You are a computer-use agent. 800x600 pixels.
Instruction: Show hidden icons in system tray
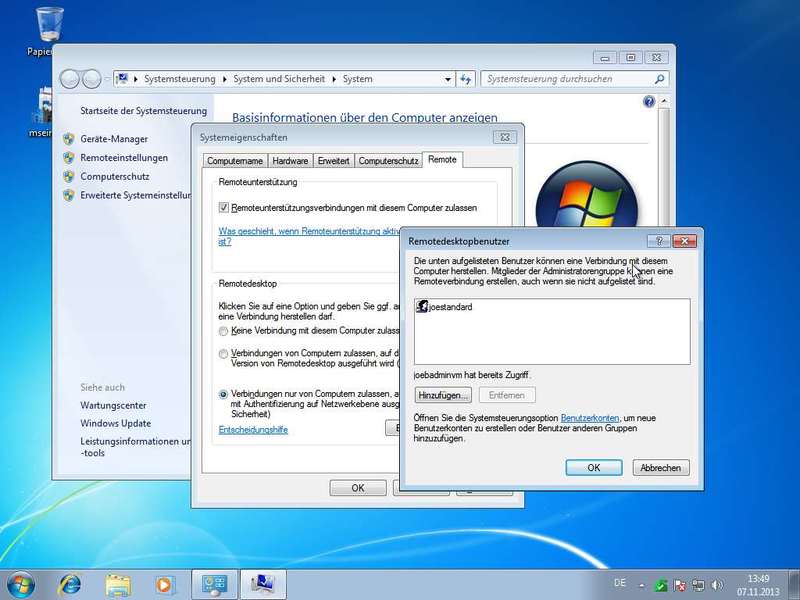(644, 584)
